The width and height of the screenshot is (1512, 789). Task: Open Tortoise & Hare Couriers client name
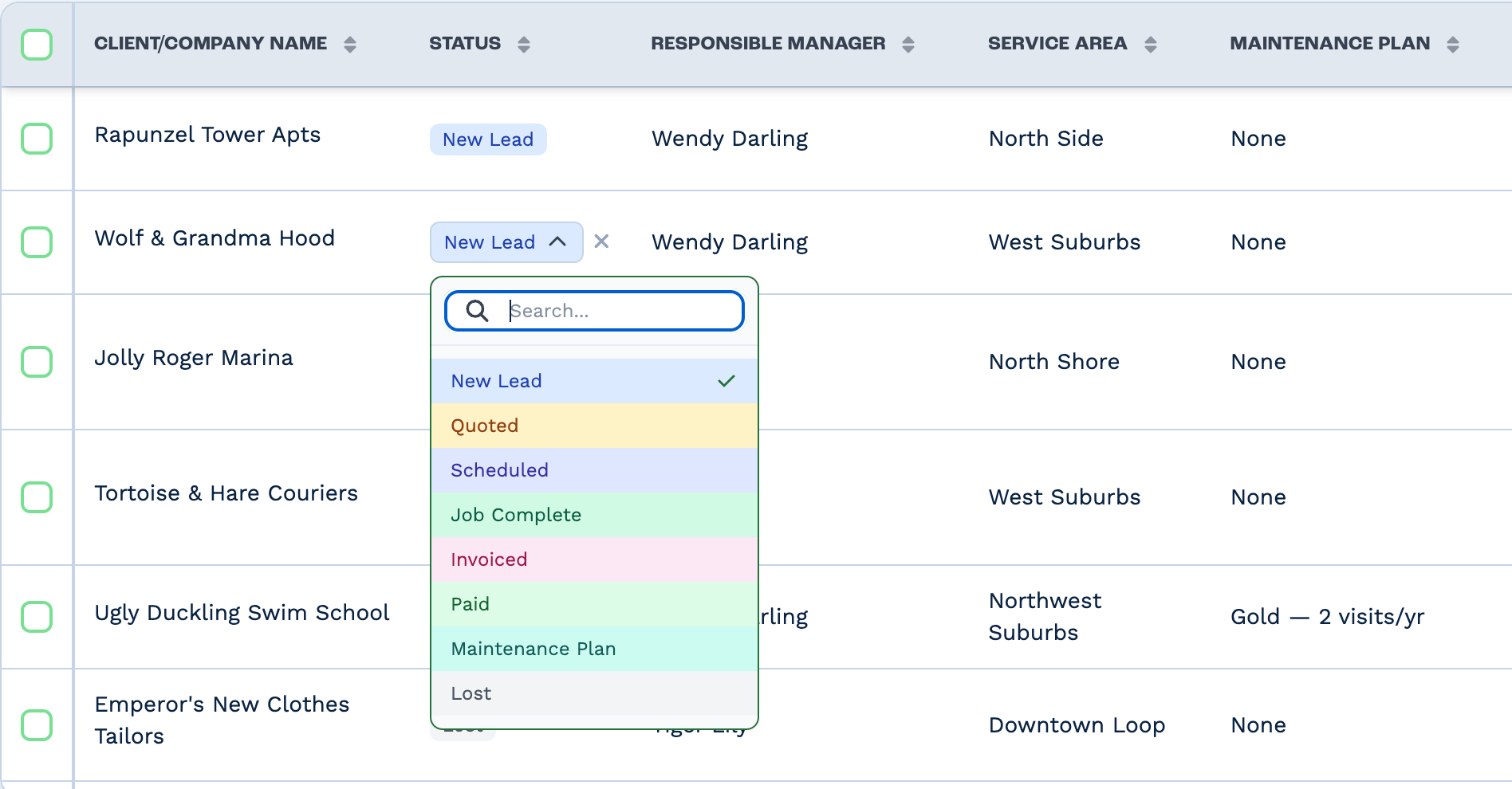(226, 493)
